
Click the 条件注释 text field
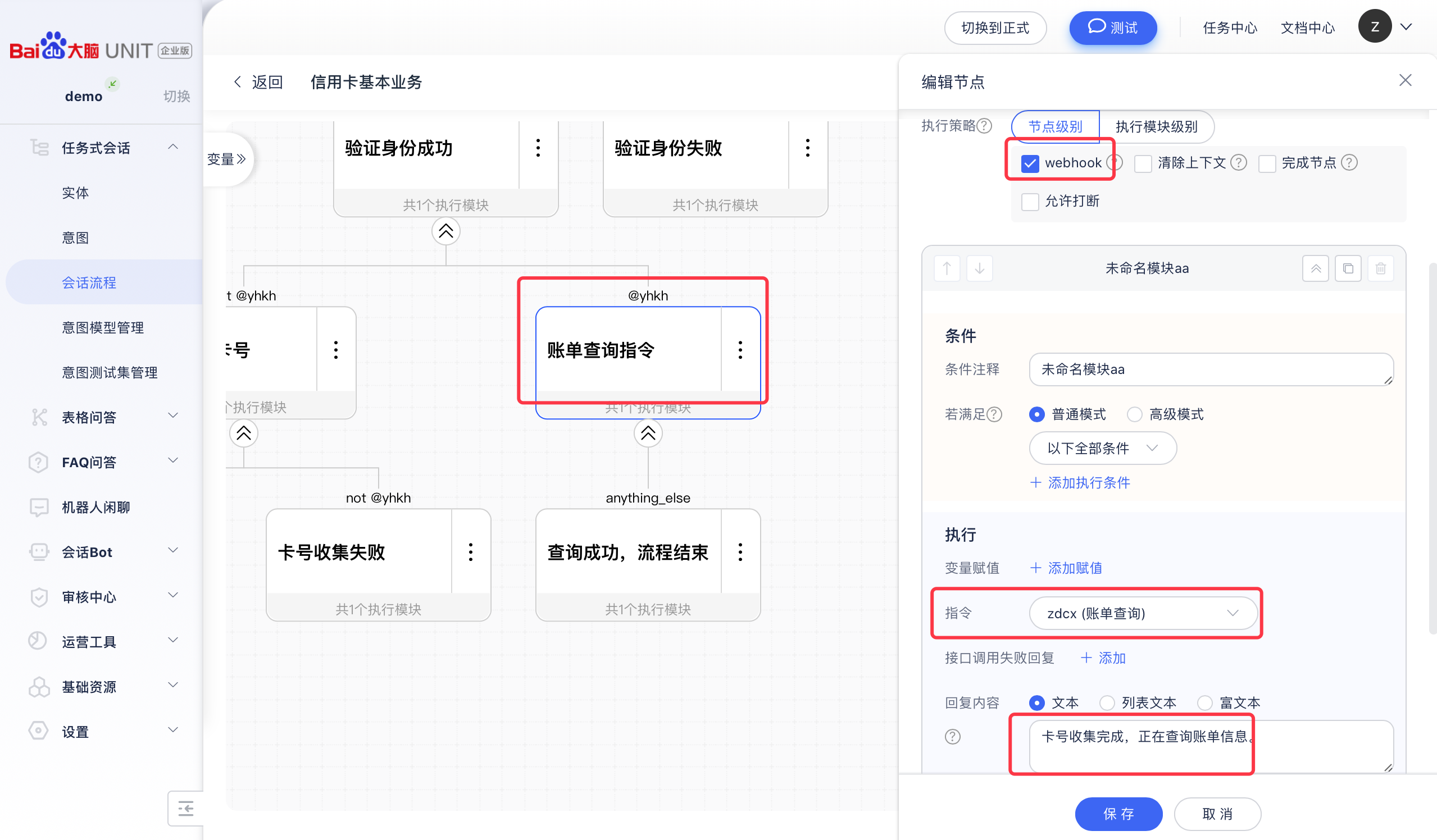[x=1211, y=369]
